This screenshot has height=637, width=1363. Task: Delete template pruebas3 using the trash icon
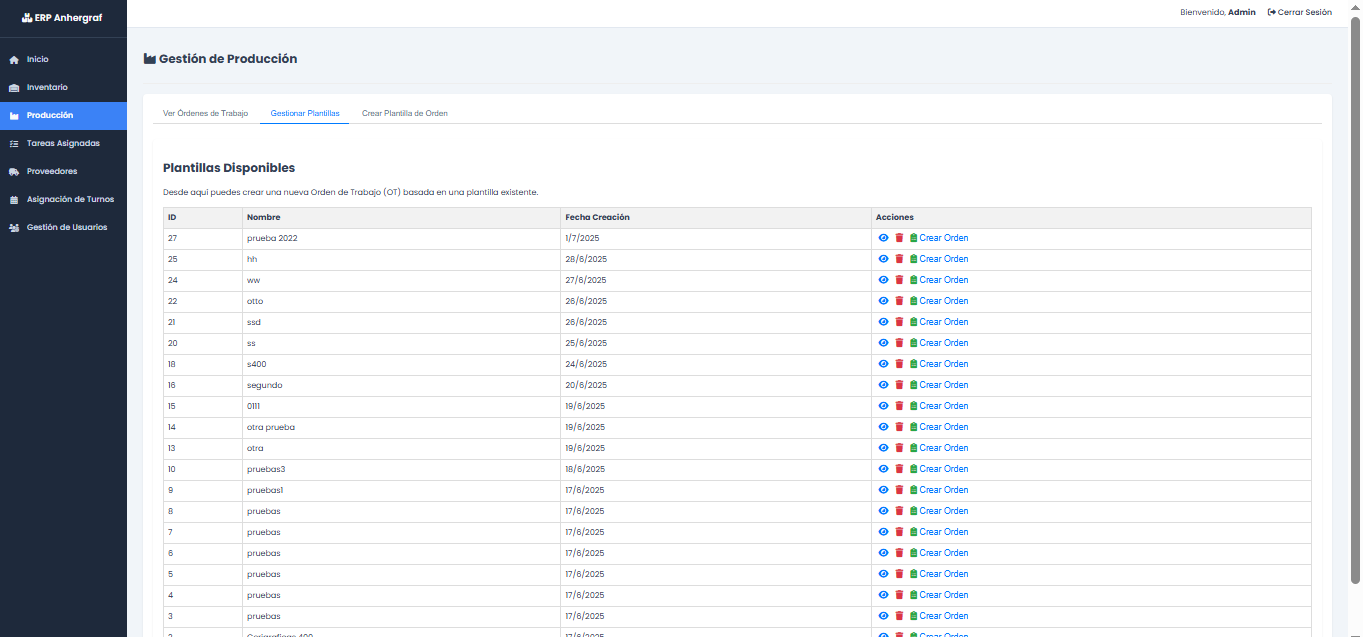tap(899, 469)
